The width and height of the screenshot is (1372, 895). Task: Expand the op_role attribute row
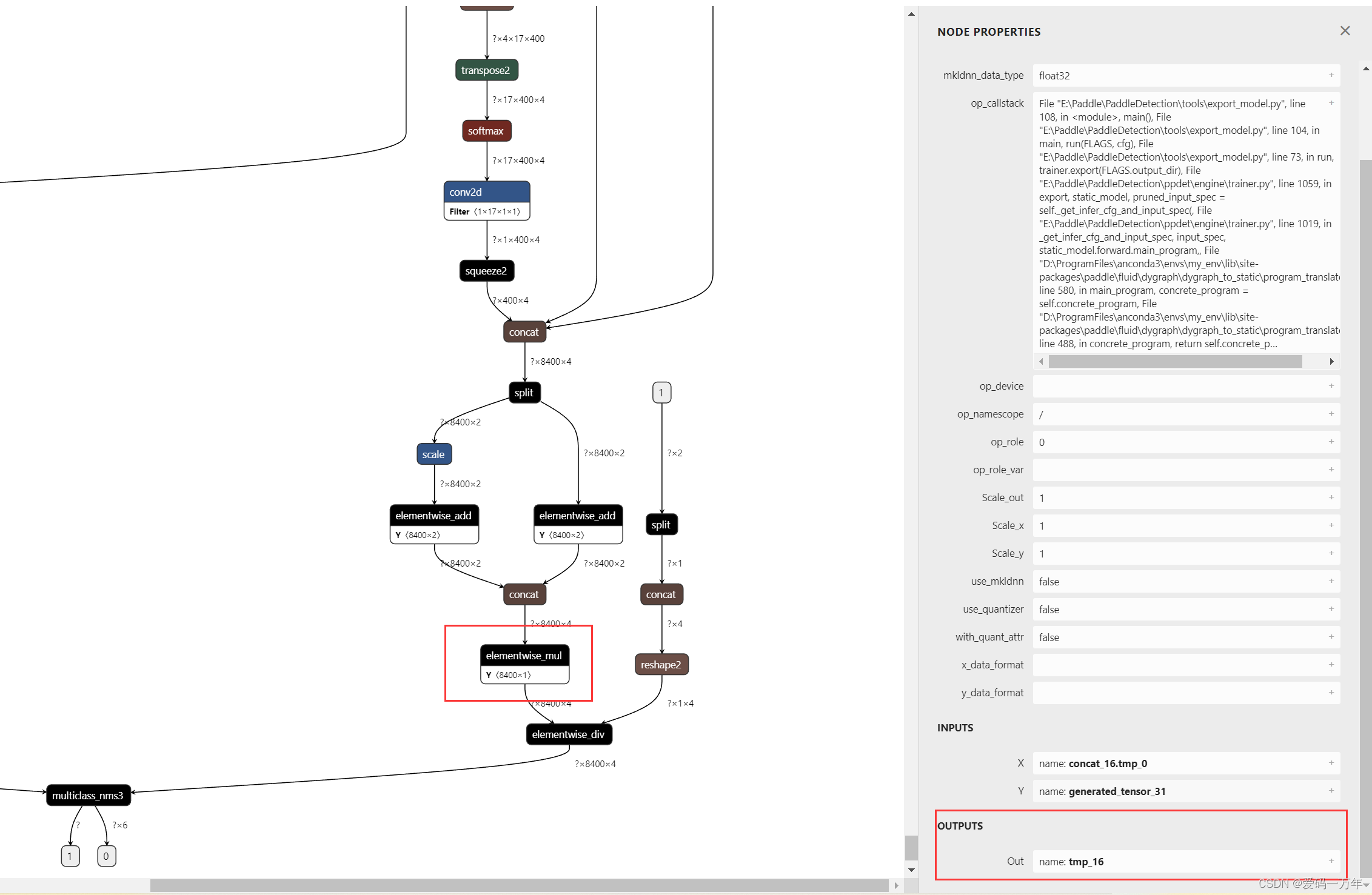point(1331,442)
